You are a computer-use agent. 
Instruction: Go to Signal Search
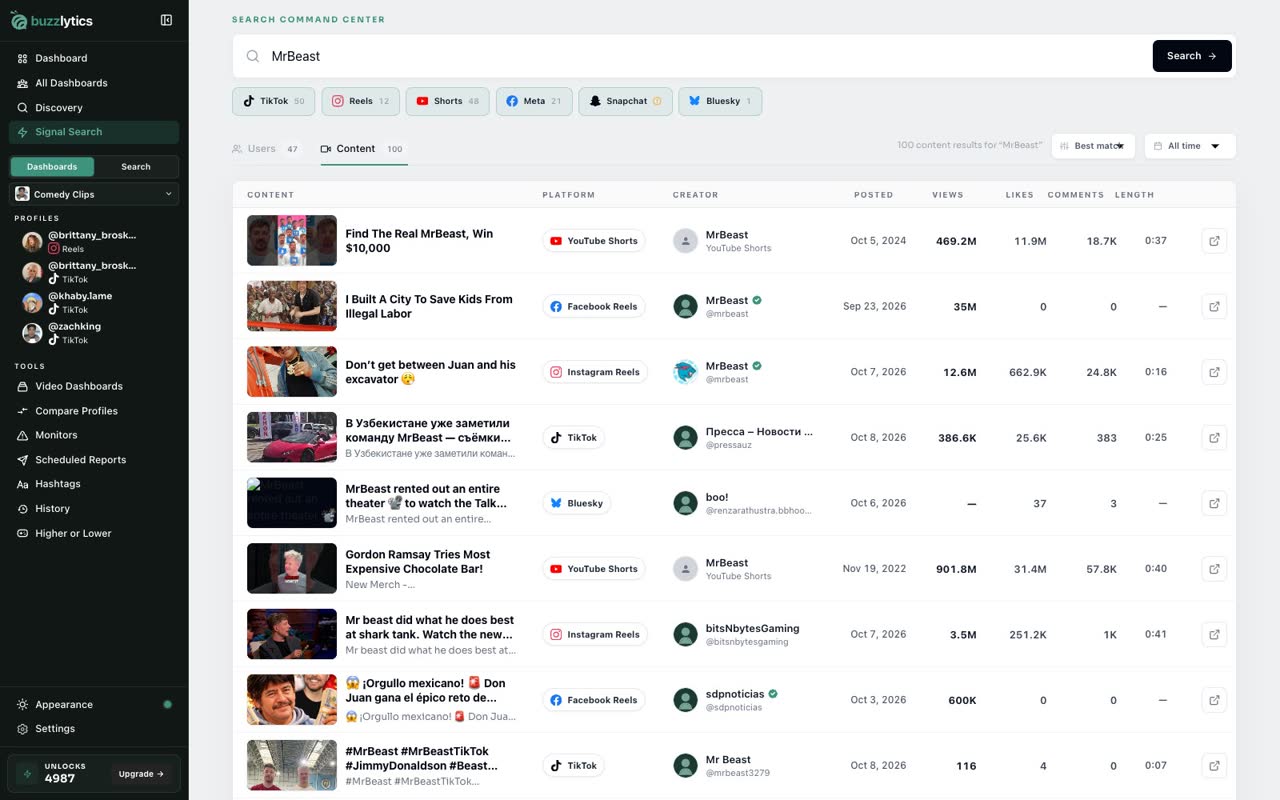tap(94, 132)
